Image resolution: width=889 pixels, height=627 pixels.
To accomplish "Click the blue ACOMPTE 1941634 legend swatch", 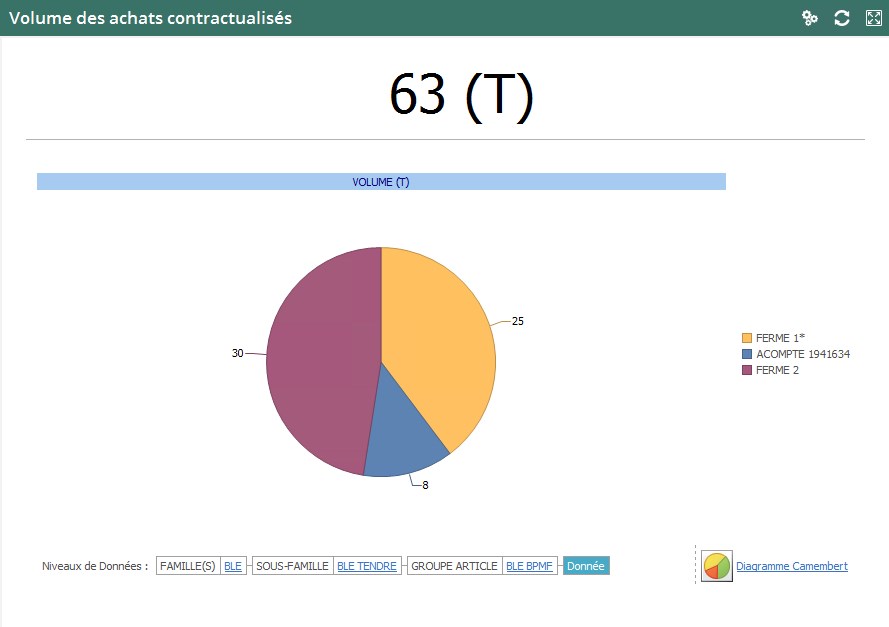I will coord(746,354).
